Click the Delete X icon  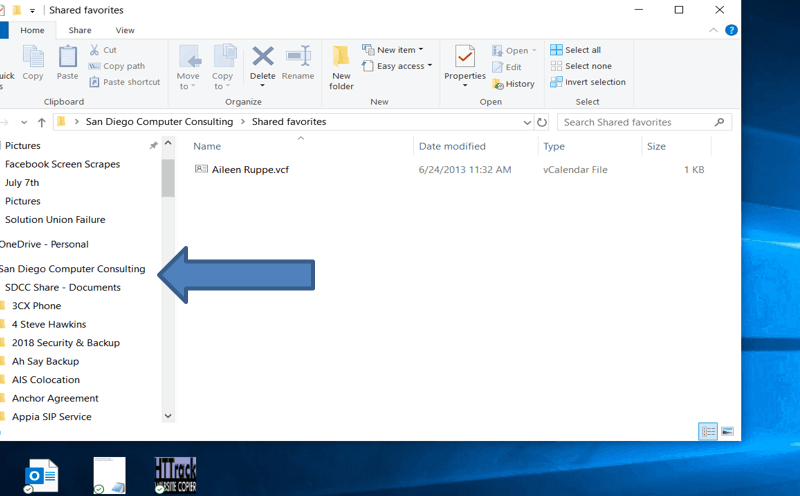coord(263,56)
